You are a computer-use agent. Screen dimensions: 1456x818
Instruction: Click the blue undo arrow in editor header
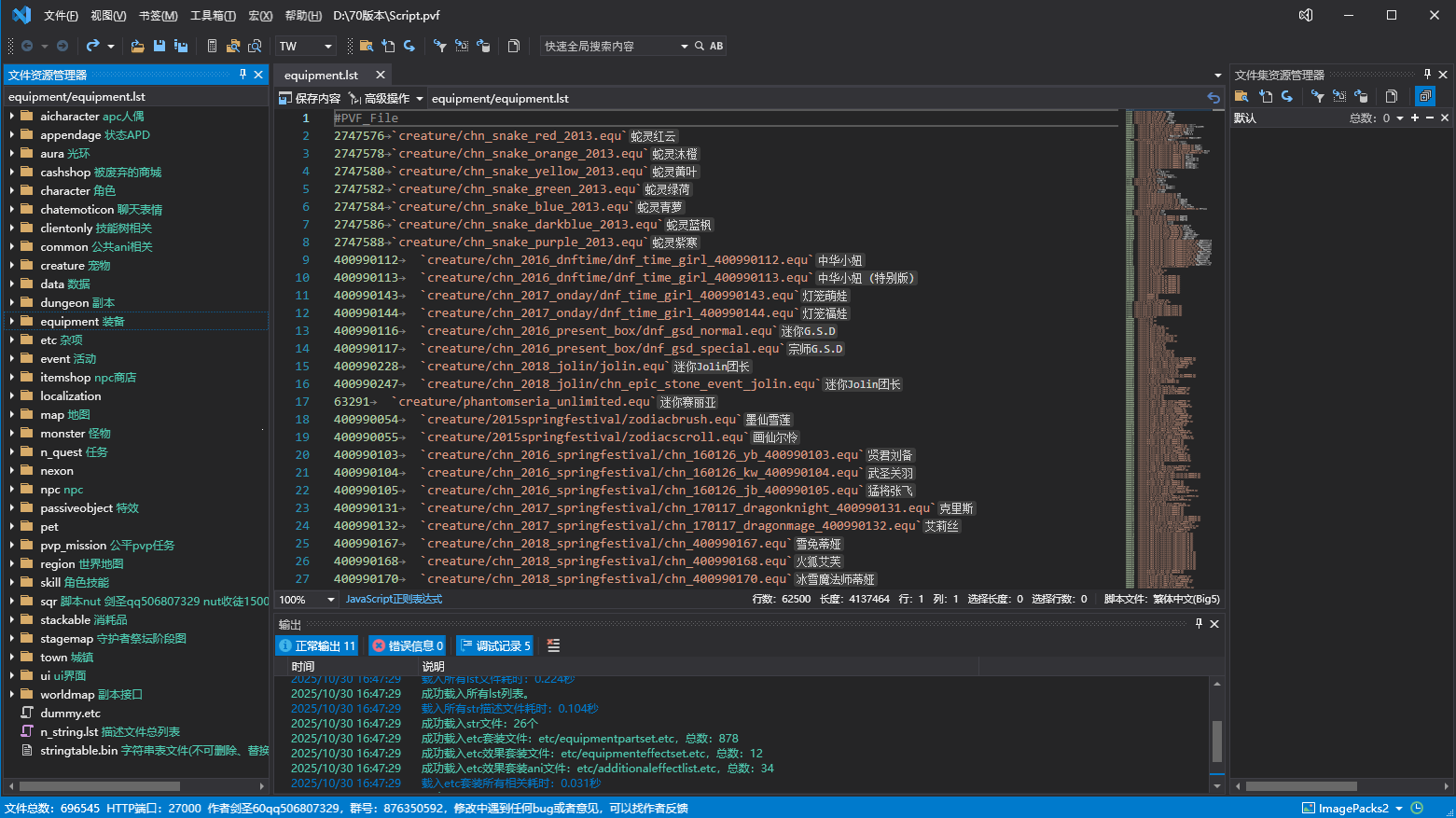[1213, 98]
